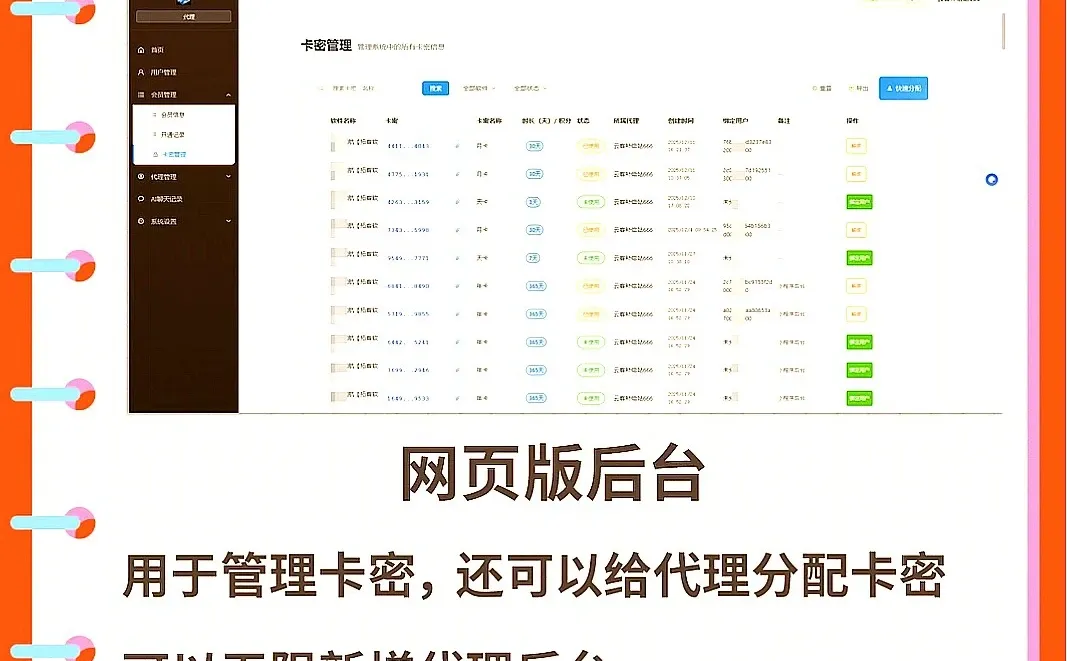Click the AI聊天记录 chat icon
Viewport: 1067px width, 661px height.
142,198
